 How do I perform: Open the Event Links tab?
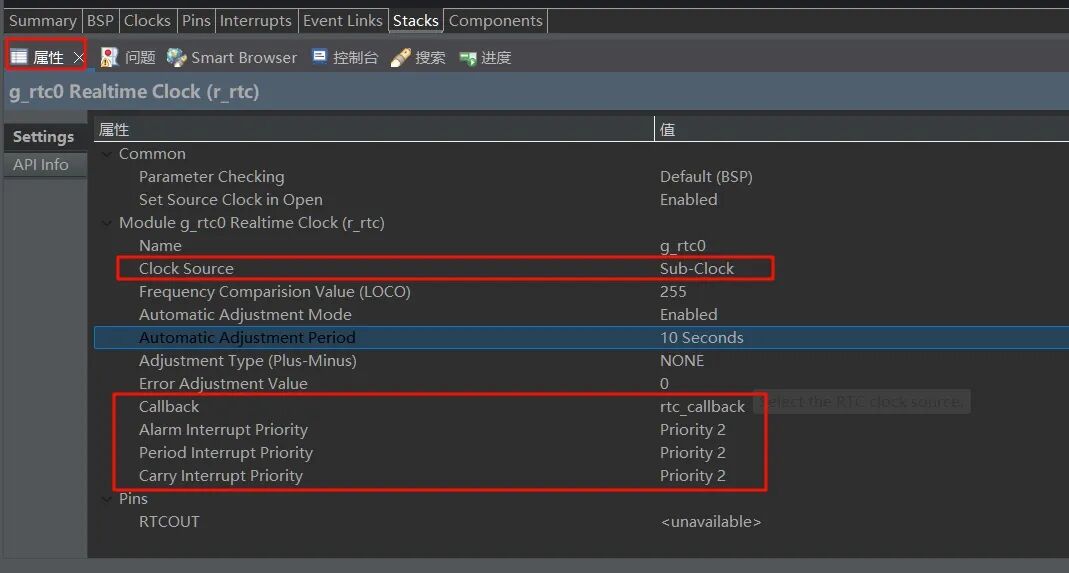pyautogui.click(x=343, y=20)
